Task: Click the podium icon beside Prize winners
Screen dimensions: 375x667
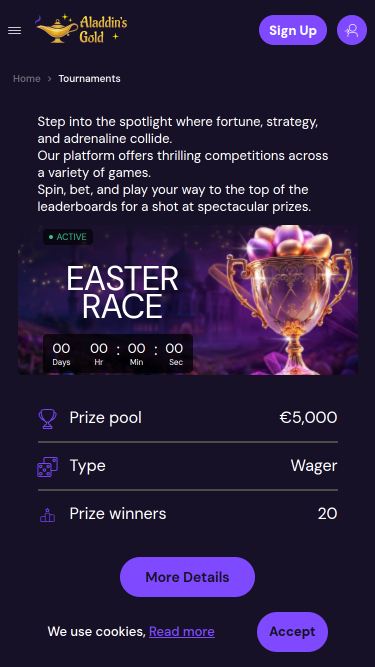Action: tap(47, 515)
